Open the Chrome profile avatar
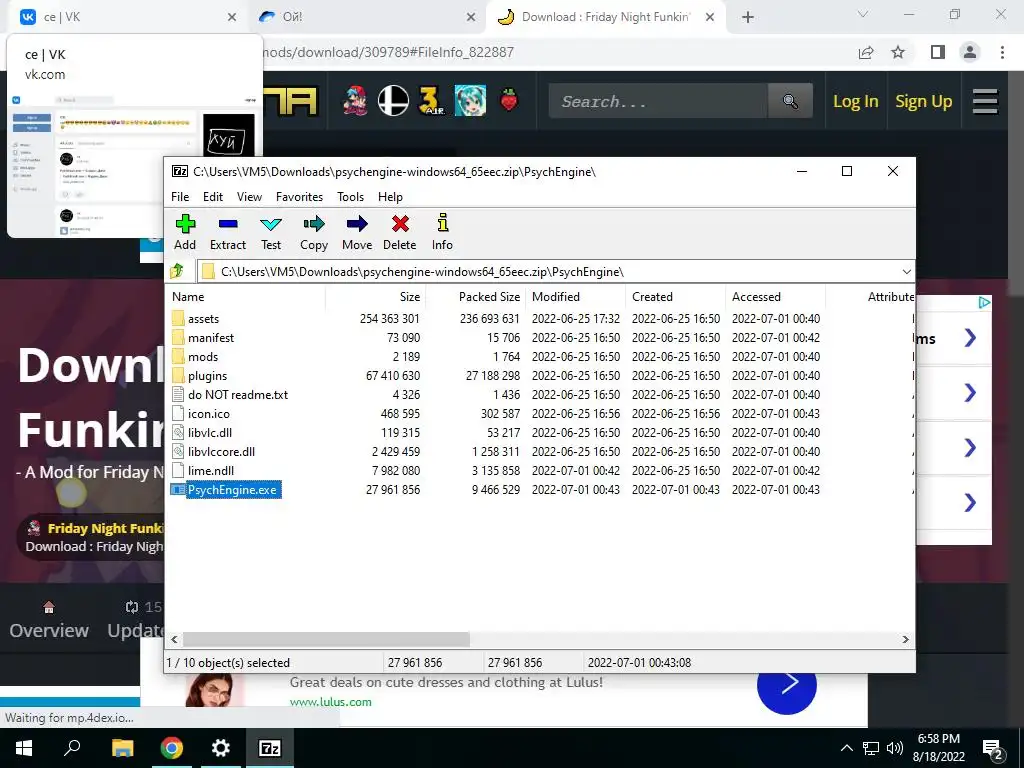Screen dimensions: 1024x768 970,52
